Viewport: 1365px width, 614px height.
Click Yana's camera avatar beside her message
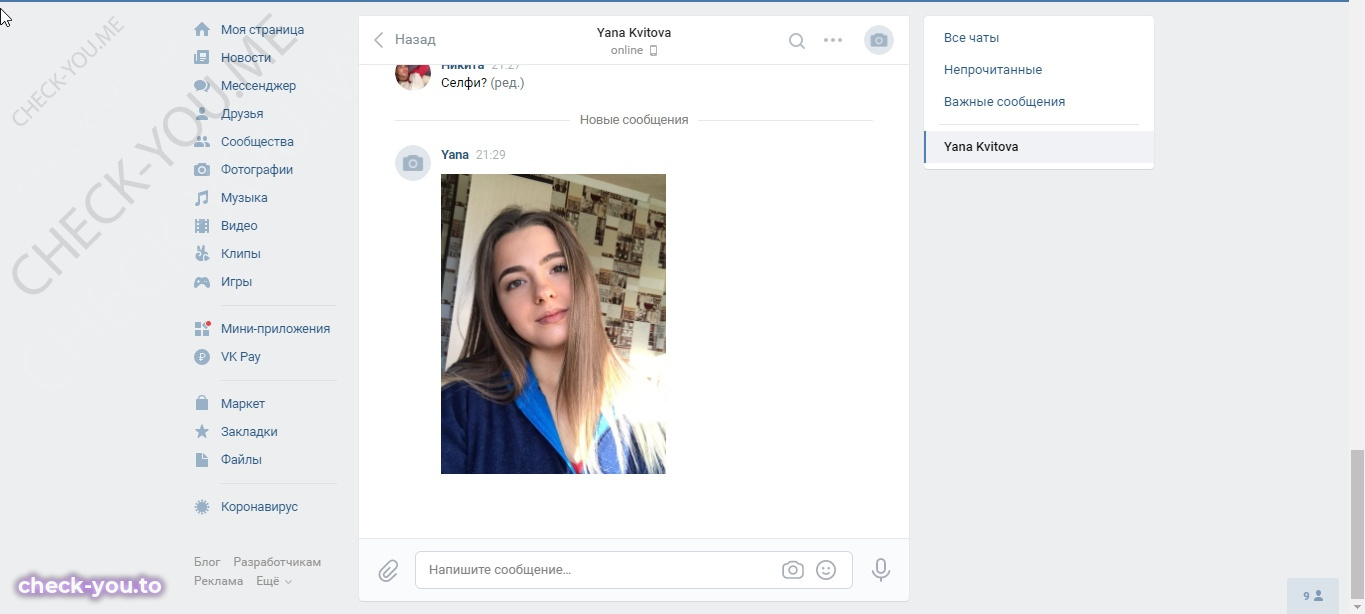pos(413,163)
